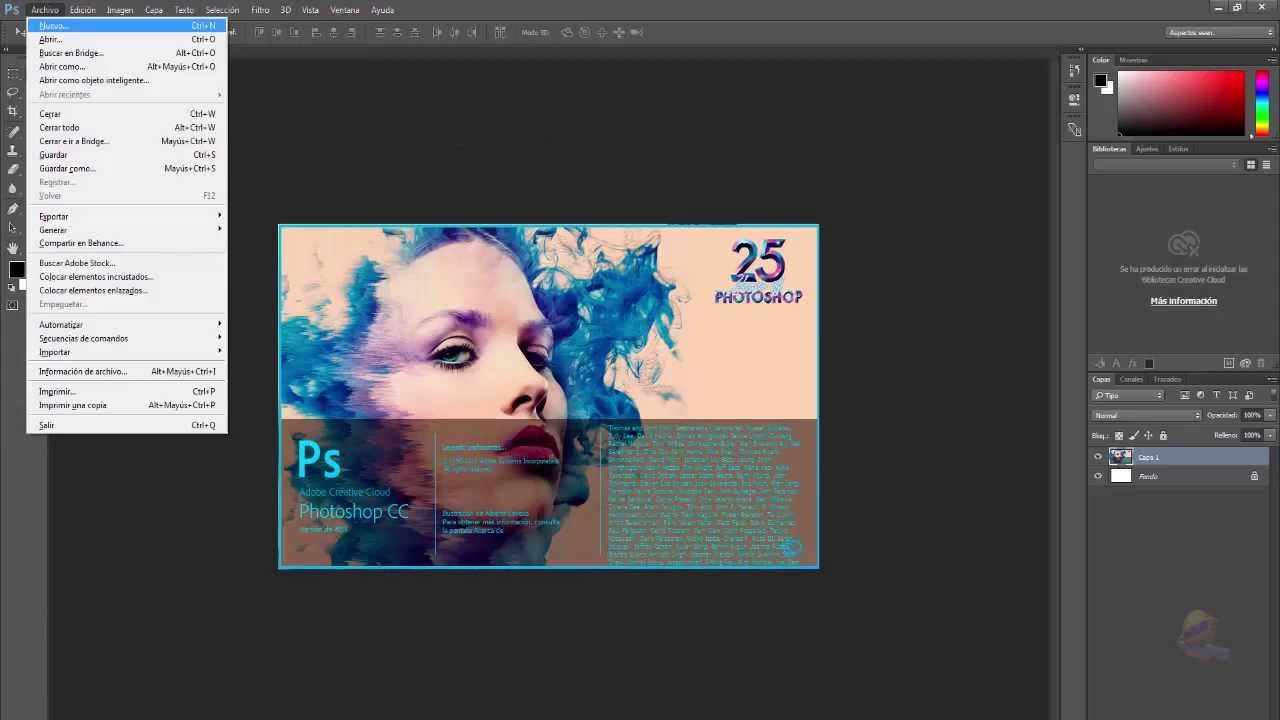Image resolution: width=1280 pixels, height=720 pixels.
Task: Switch Libraries to list view
Action: [x=1267, y=165]
